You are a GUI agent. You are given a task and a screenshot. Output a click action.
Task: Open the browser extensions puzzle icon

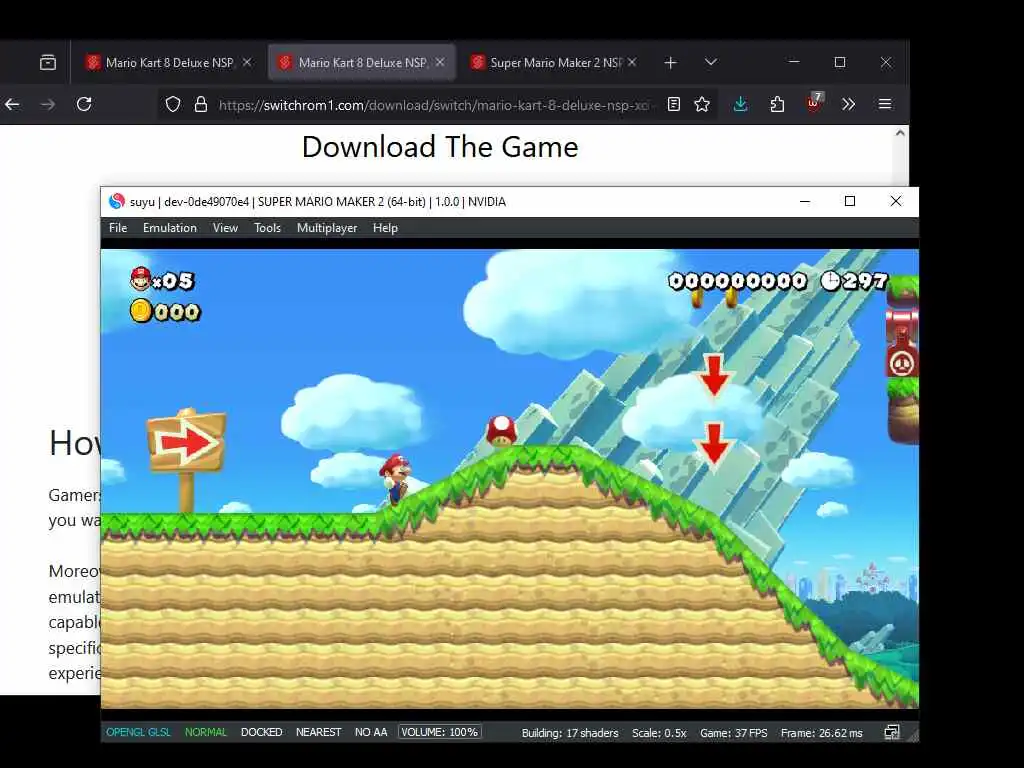click(x=777, y=104)
